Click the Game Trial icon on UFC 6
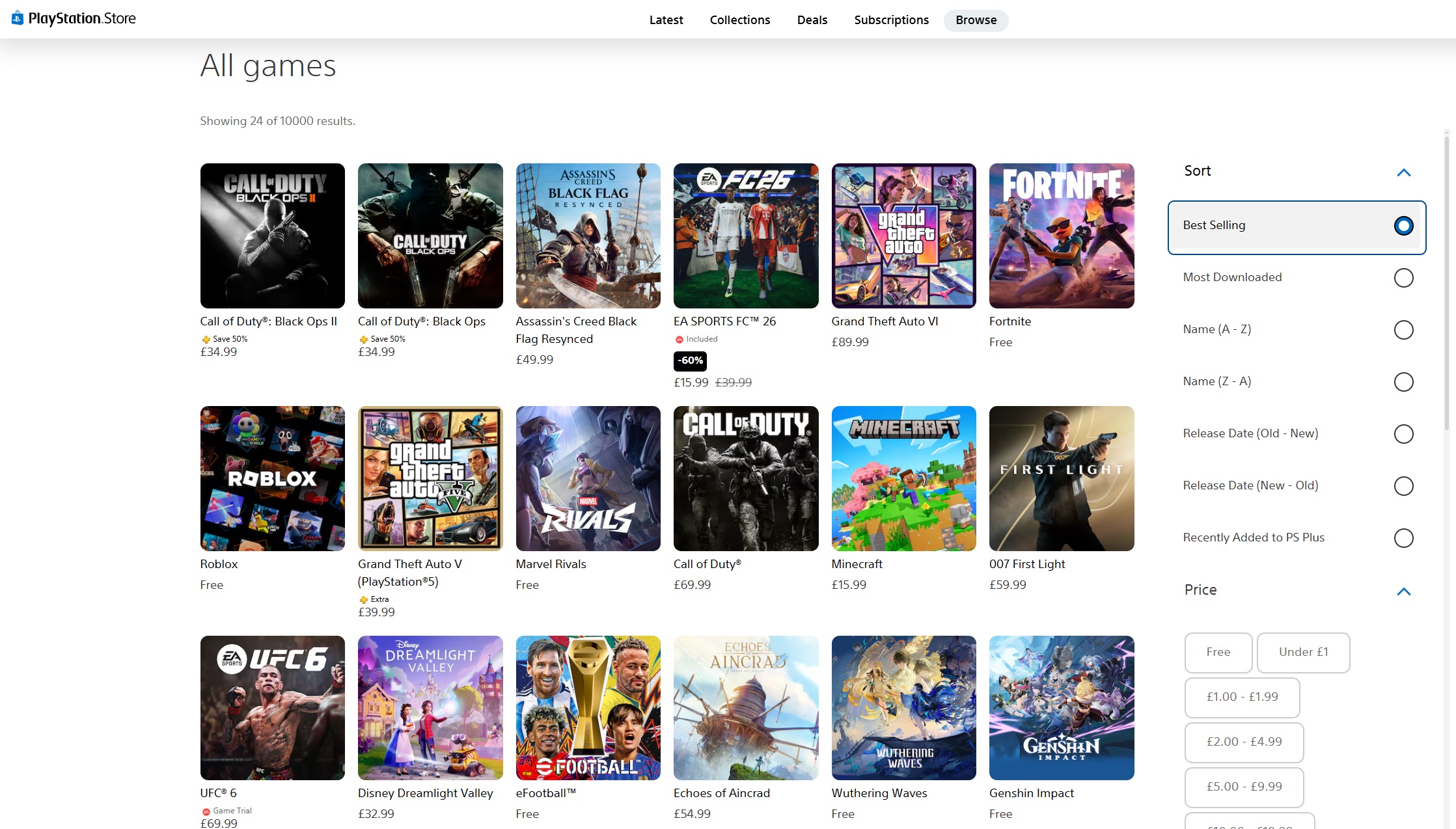The height and width of the screenshot is (829, 1456). tap(206, 811)
